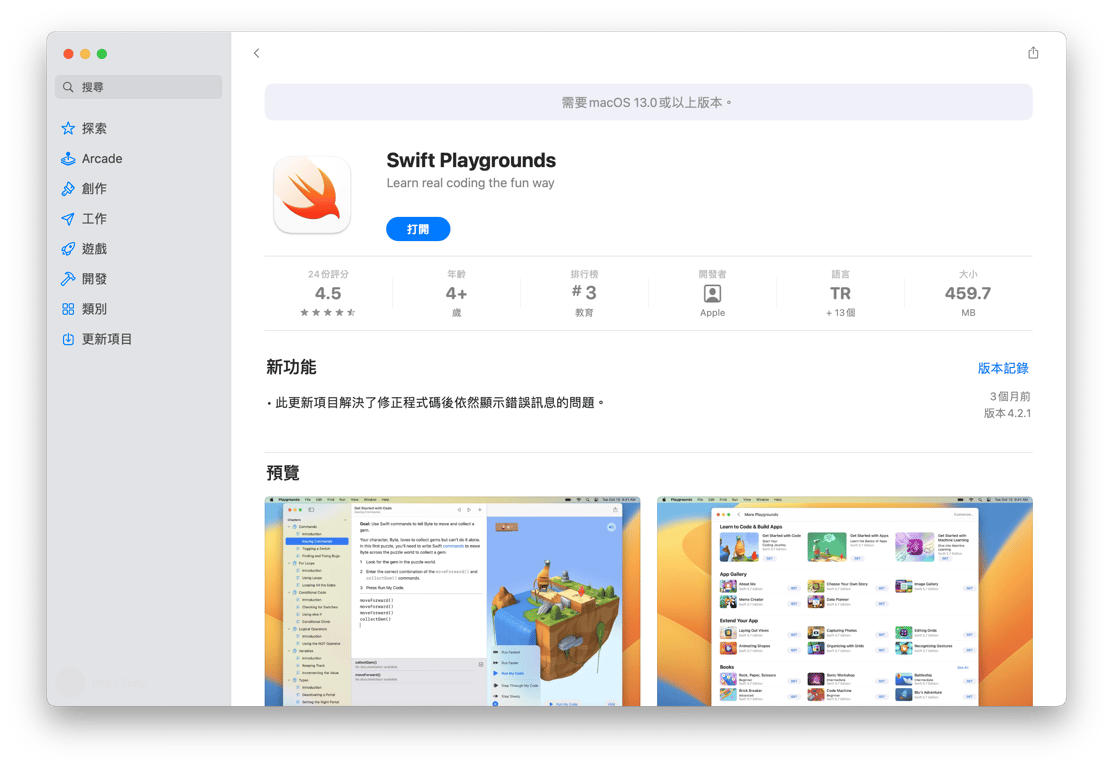Click the 打開 open button
The image size is (1113, 768).
(x=418, y=229)
